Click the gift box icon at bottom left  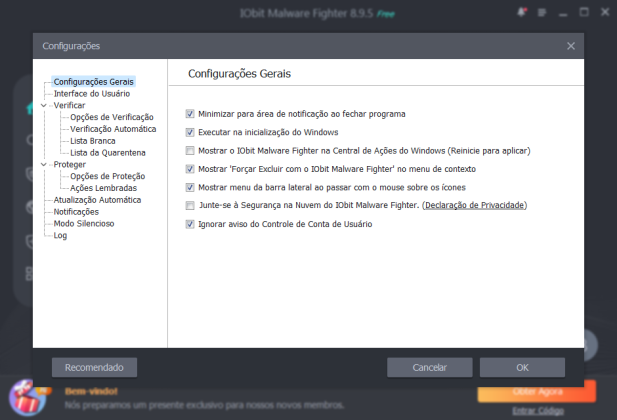(x=26, y=398)
